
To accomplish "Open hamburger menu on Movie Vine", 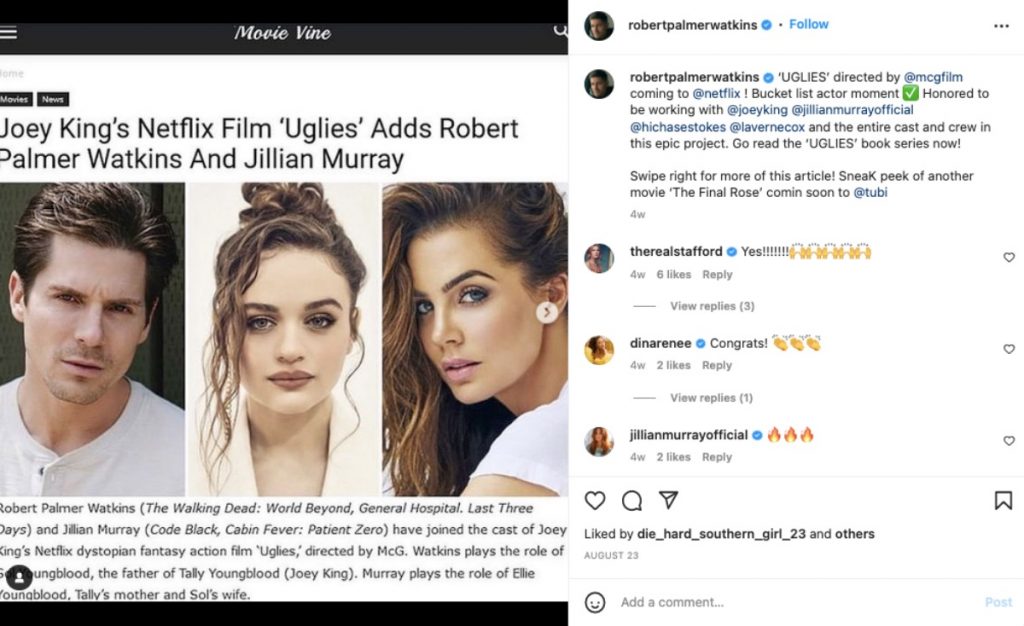I will (x=8, y=31).
